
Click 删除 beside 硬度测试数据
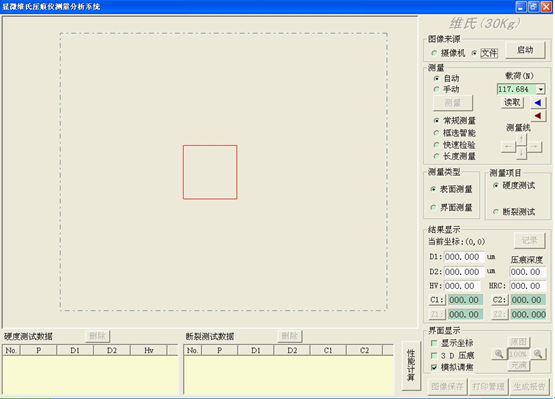pyautogui.click(x=97, y=336)
